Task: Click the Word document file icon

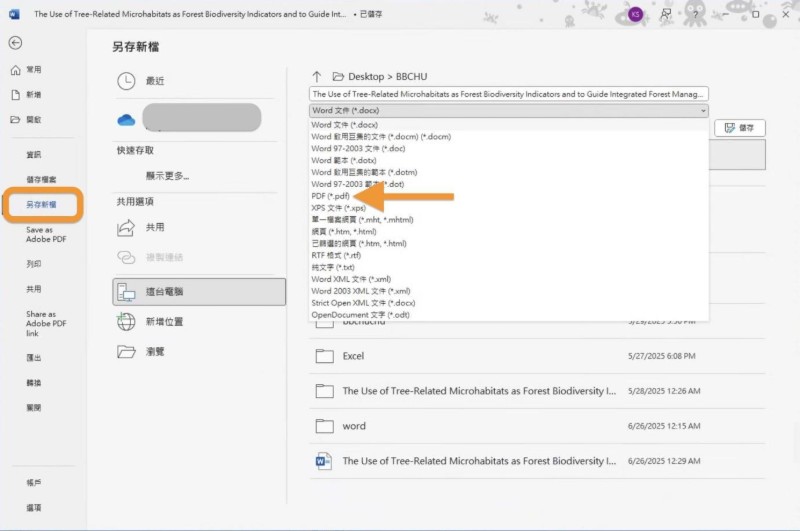Action: [324, 461]
